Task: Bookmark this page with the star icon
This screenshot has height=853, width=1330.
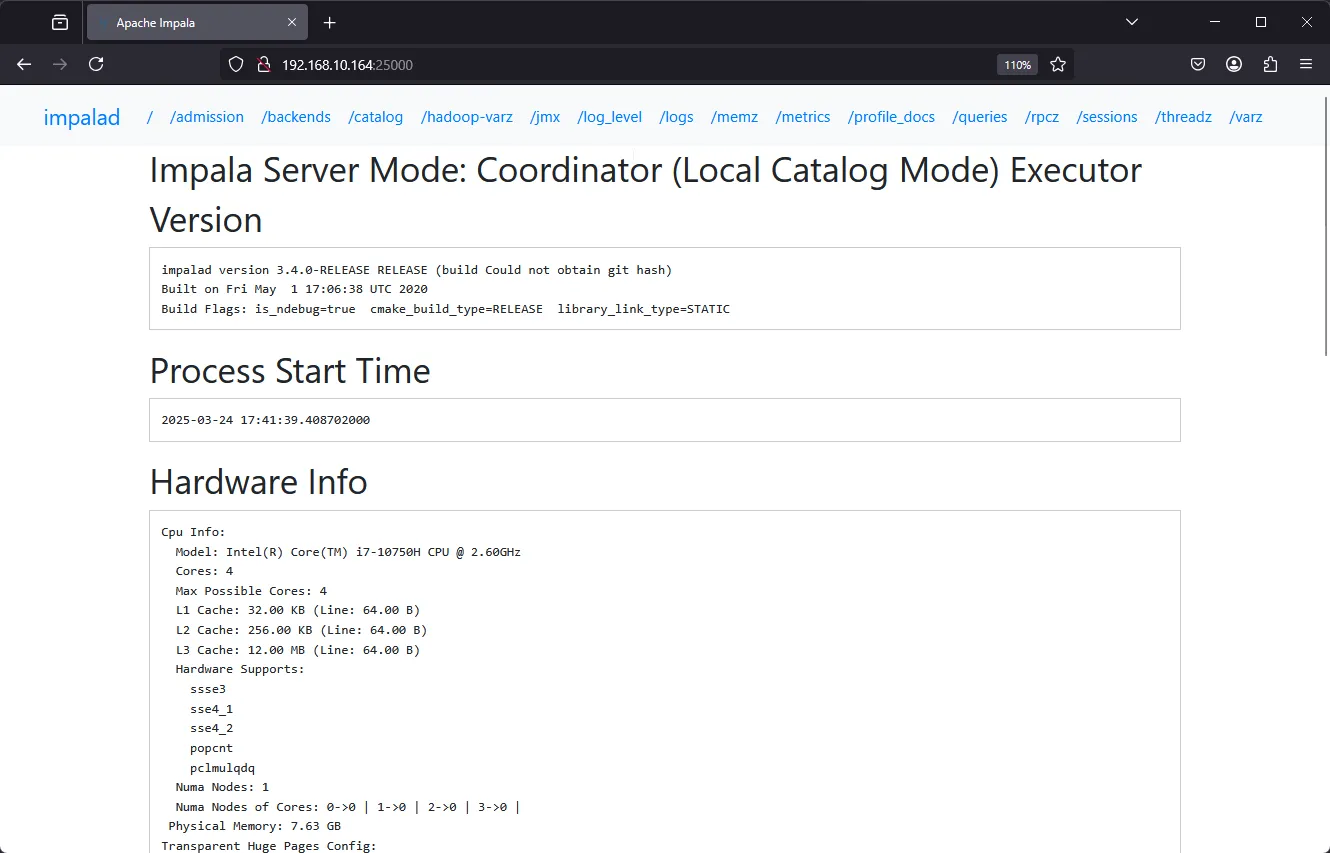Action: click(x=1057, y=64)
